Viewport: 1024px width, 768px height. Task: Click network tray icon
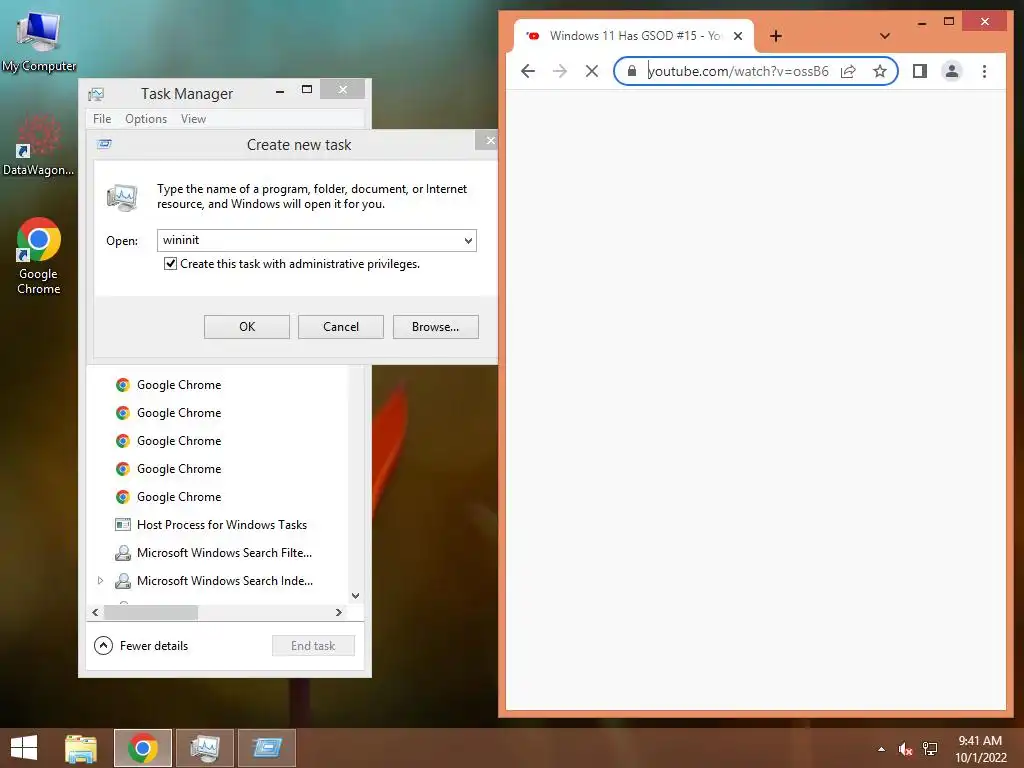[930, 749]
